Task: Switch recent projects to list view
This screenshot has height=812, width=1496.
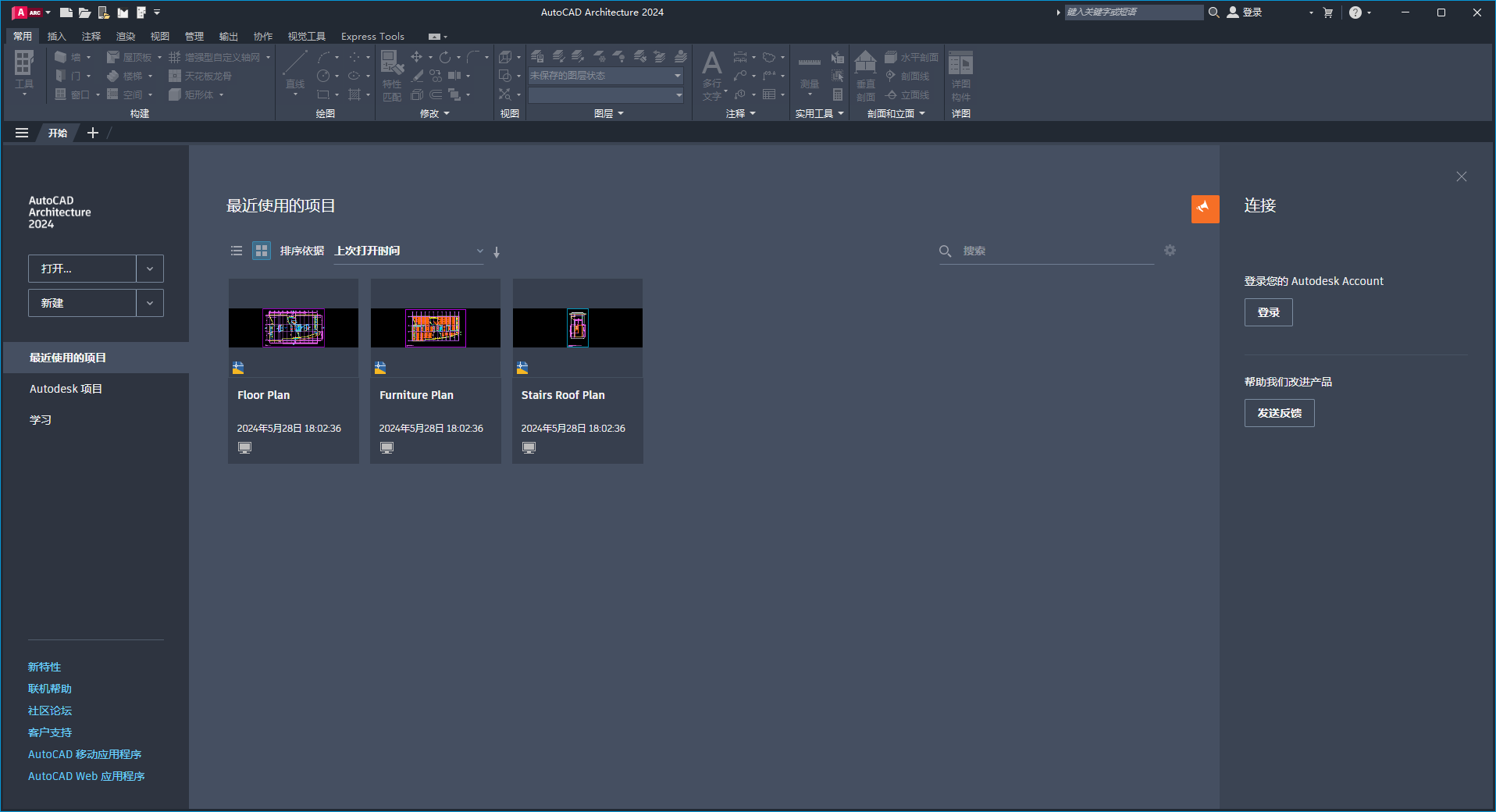Action: 237,251
